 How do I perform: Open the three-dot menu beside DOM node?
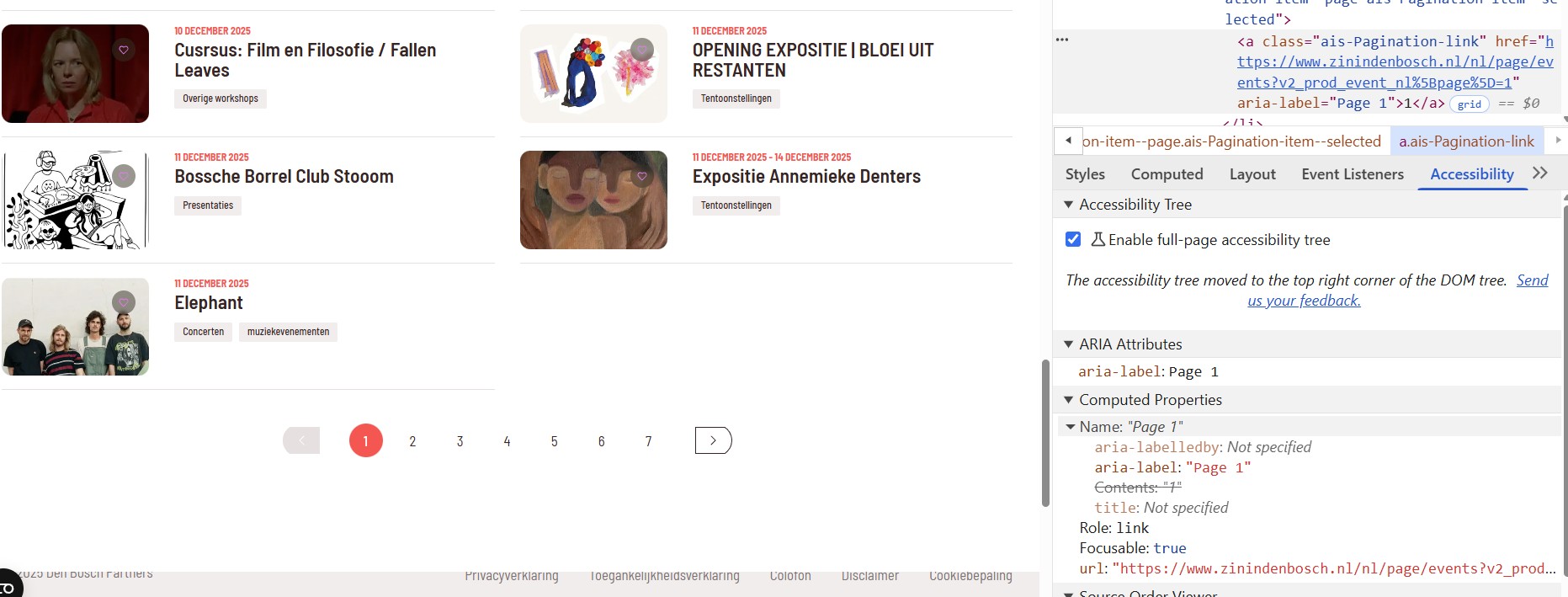[x=1062, y=40]
